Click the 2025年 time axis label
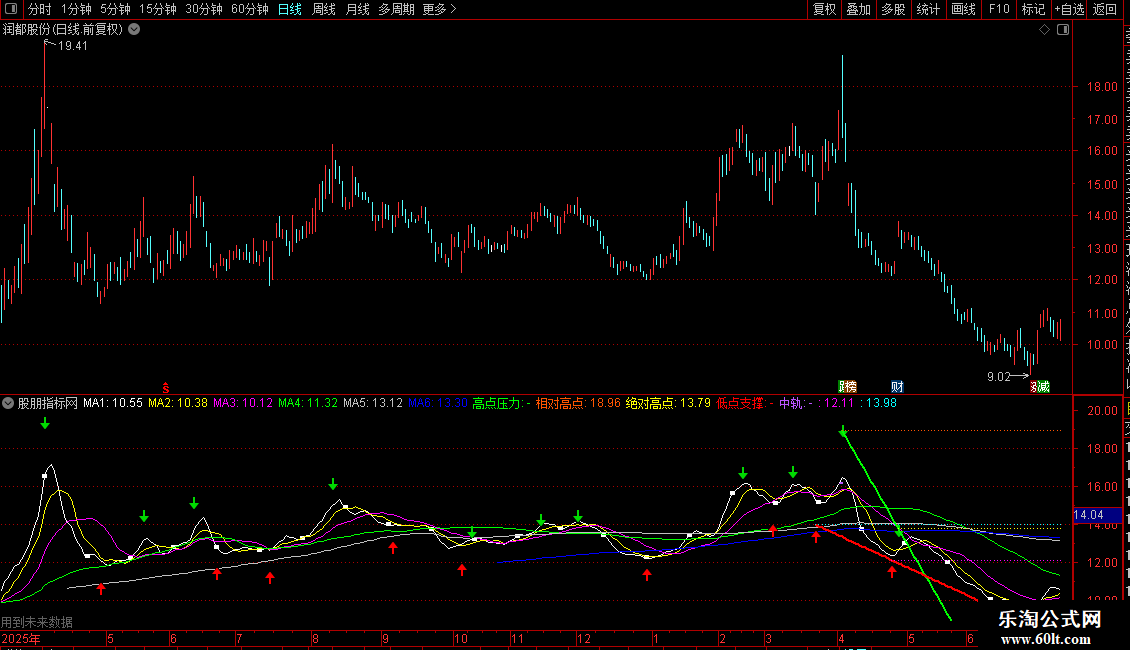Screen dimensions: 1130x650 pos(21,638)
